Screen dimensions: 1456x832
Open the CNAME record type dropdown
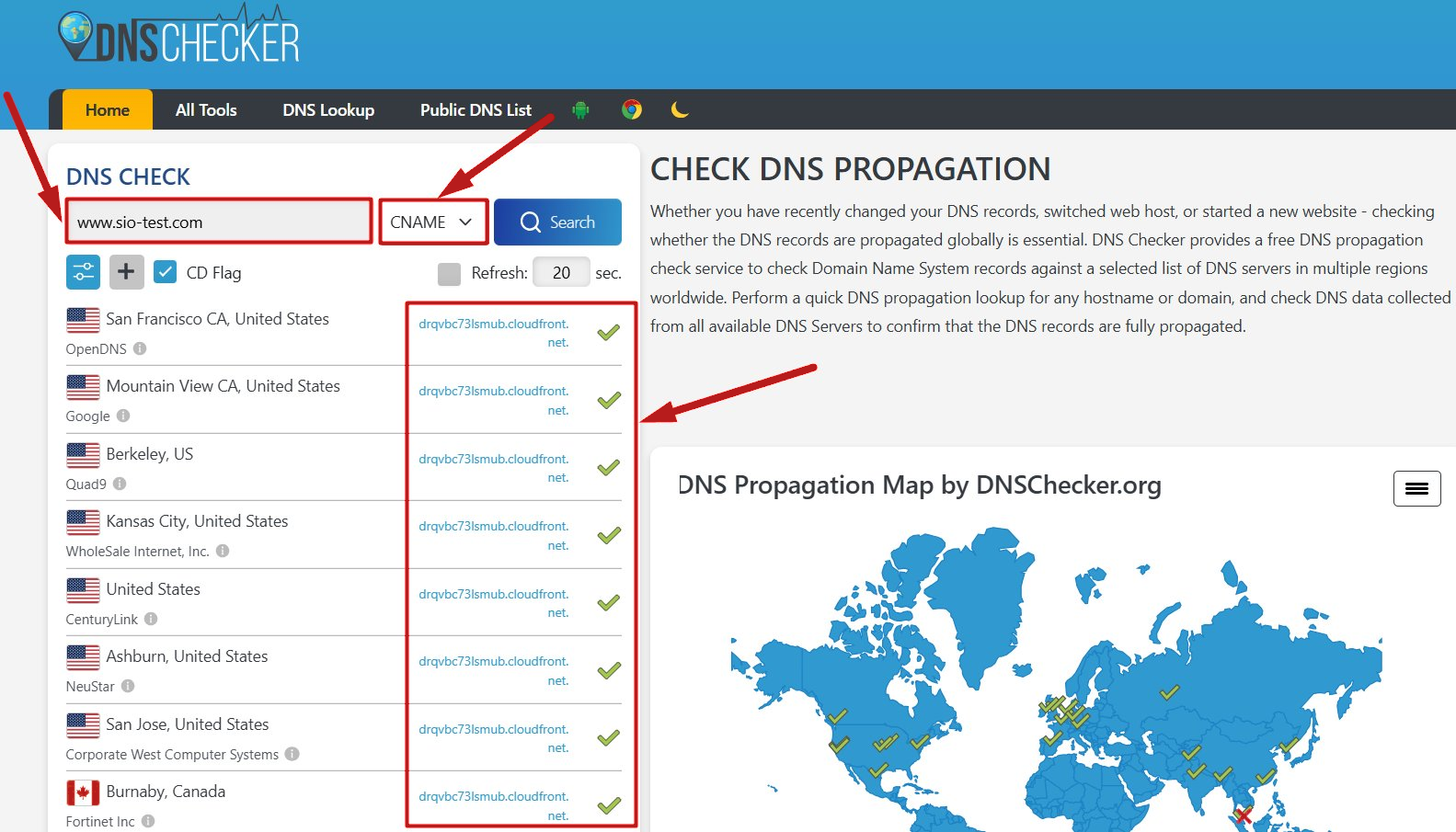[432, 222]
